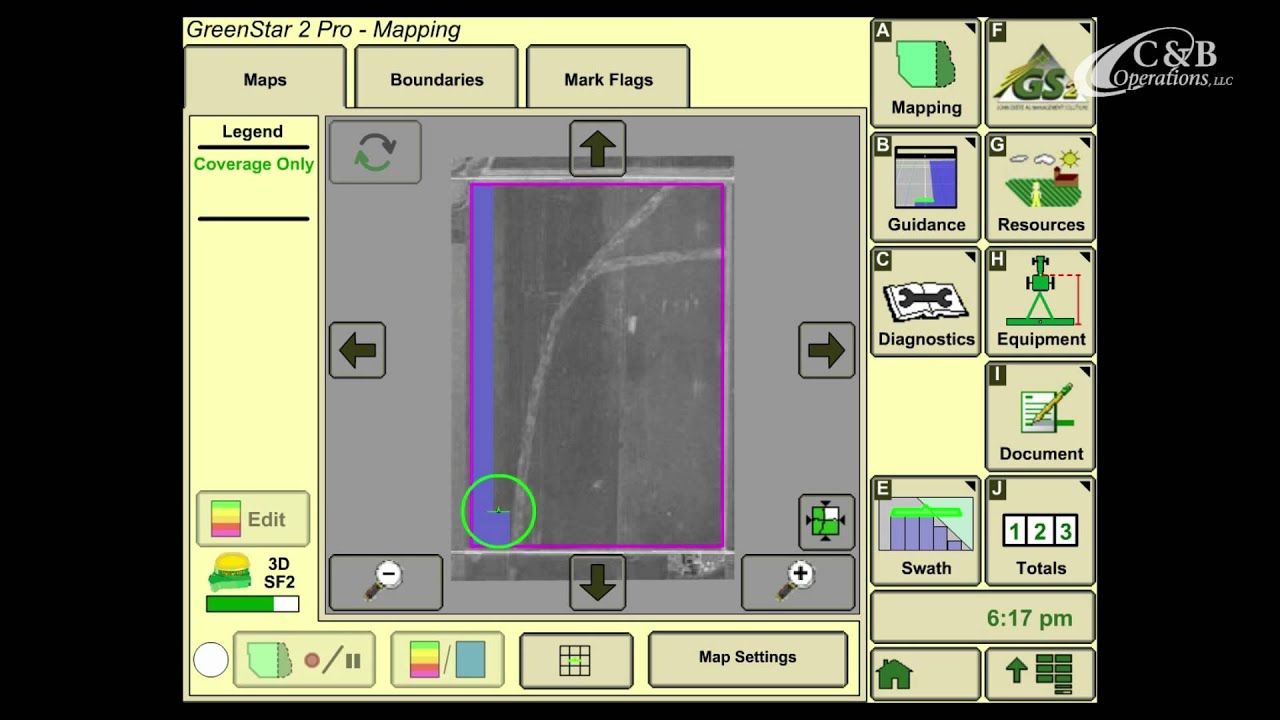1280x720 pixels.
Task: Open the Guidance view
Action: coord(926,187)
